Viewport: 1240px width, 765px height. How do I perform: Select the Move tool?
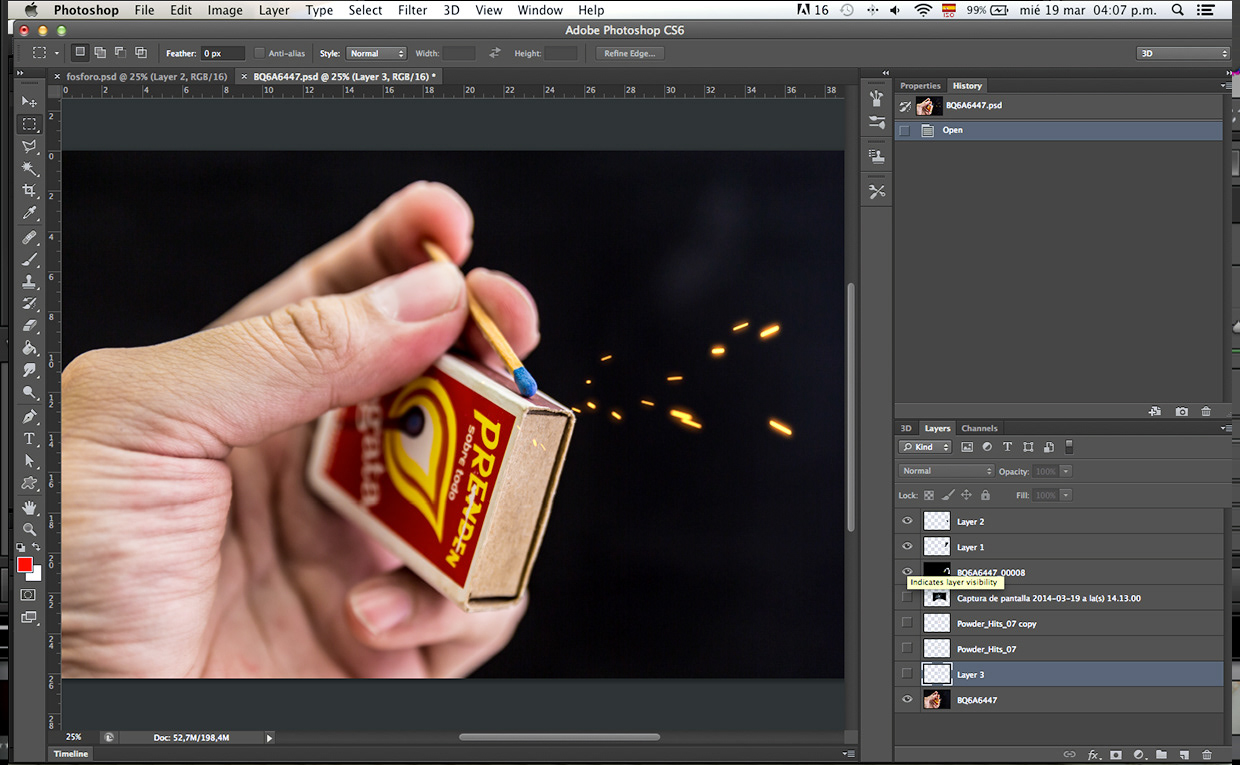[x=29, y=102]
